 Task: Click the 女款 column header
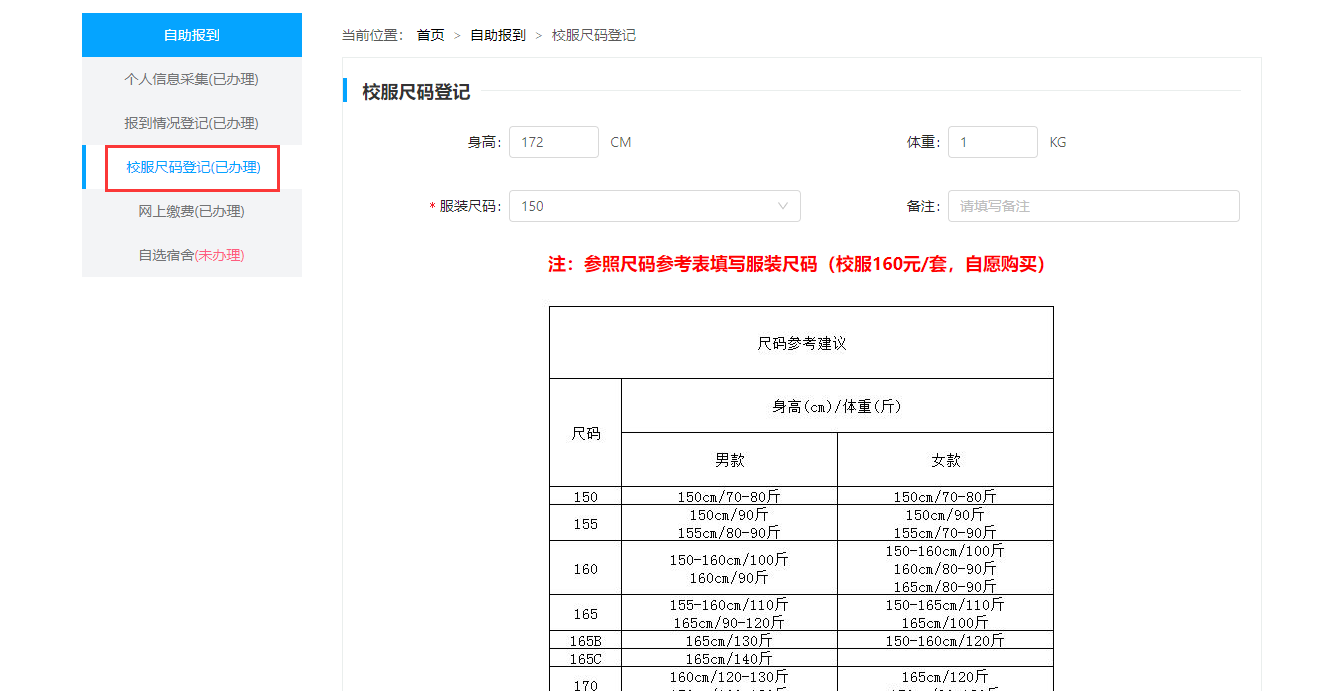945,460
